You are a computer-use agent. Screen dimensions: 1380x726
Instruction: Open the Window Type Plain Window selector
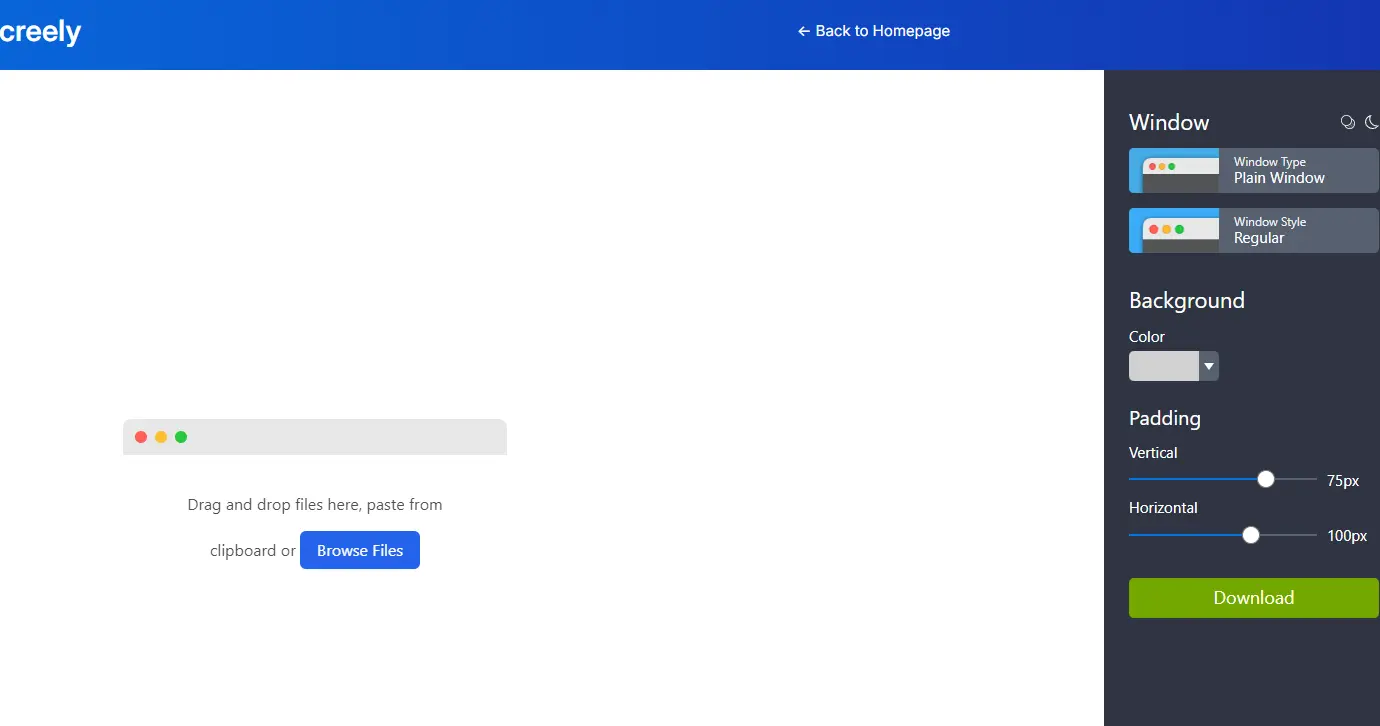pos(1254,170)
